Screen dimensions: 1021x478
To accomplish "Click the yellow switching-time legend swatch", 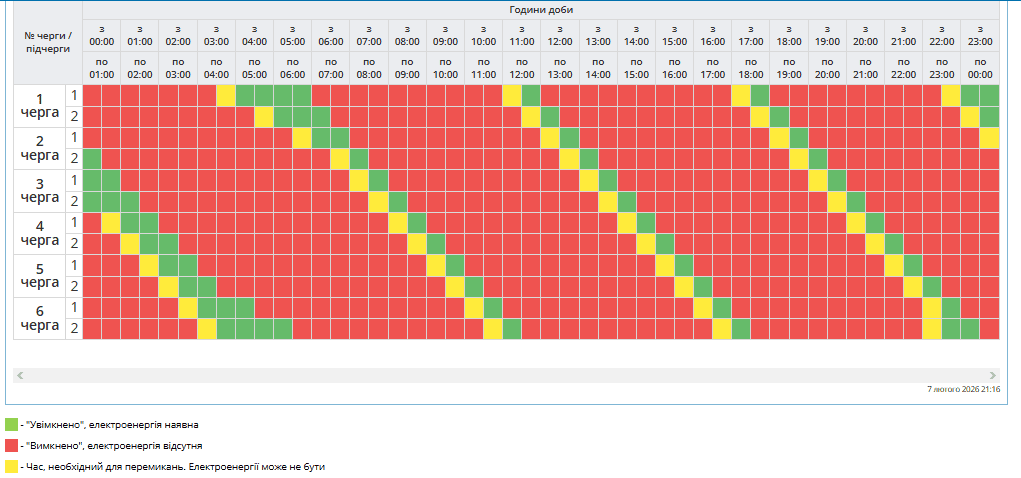I will pos(12,466).
